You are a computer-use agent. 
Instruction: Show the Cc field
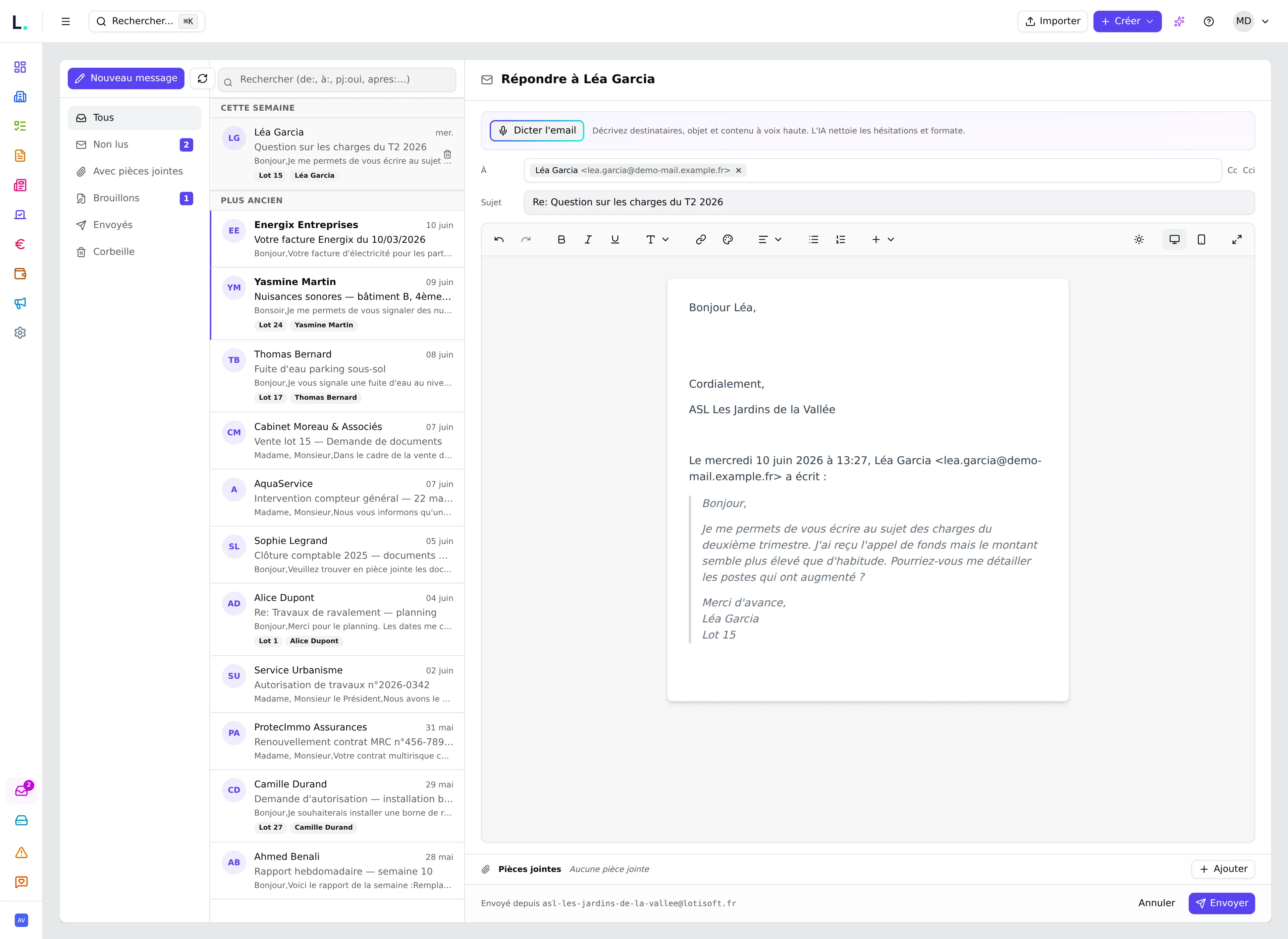[x=1232, y=170]
